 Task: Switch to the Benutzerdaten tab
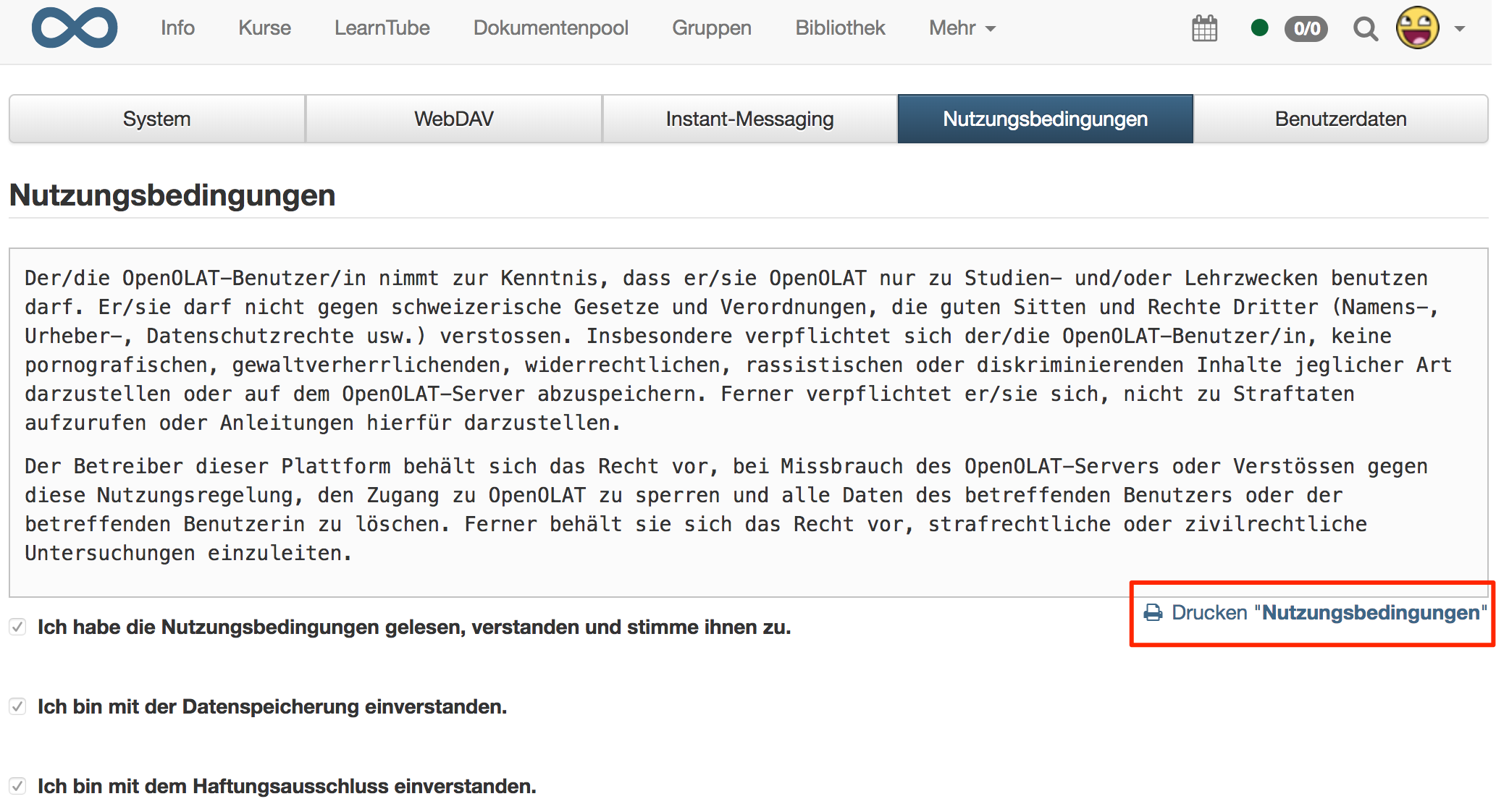pos(1340,119)
